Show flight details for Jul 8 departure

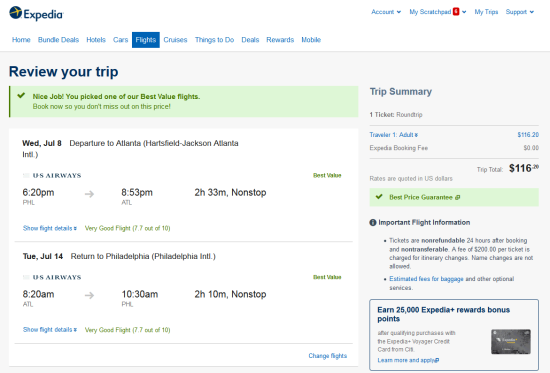[50, 228]
